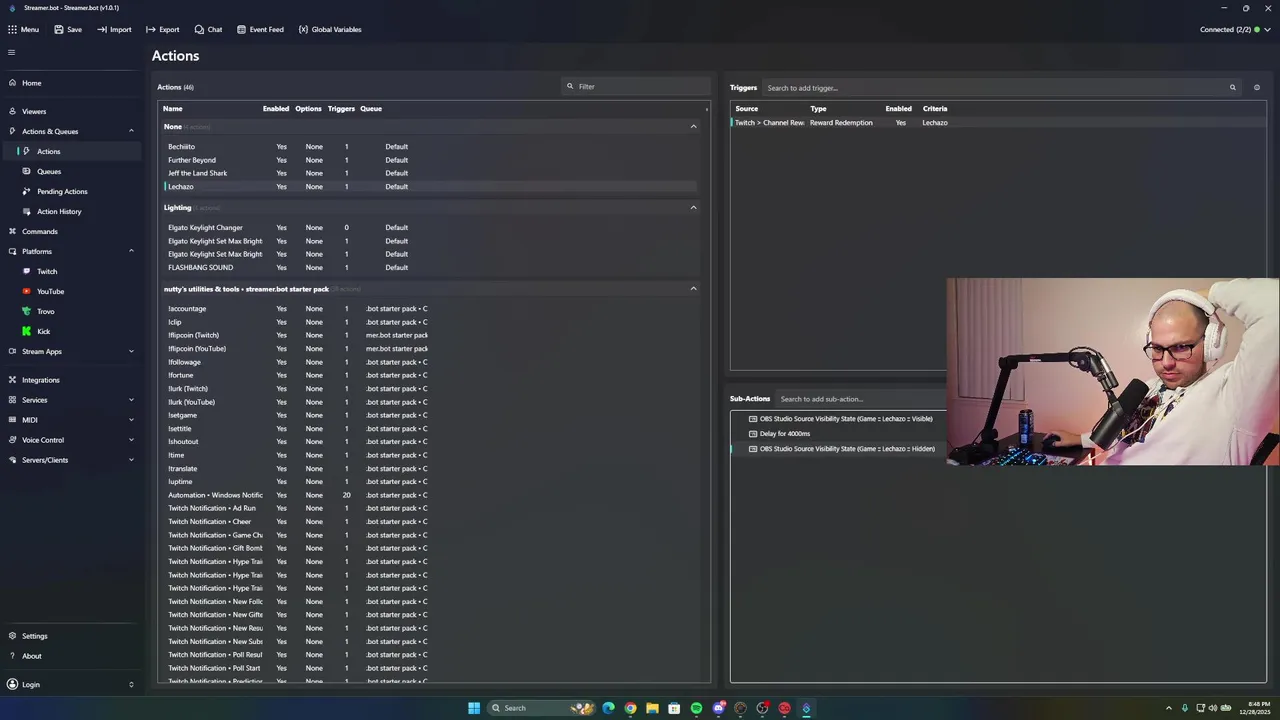Expand MIDI section

coord(131,420)
